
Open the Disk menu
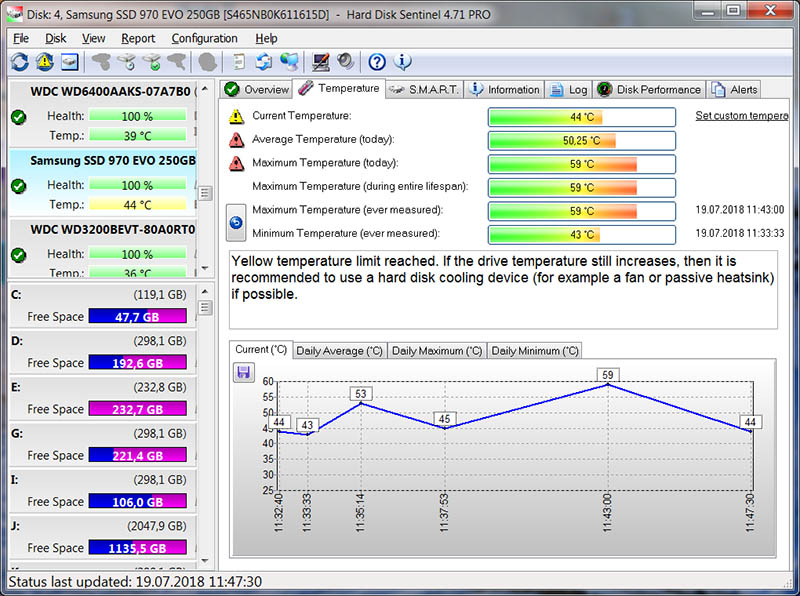coord(56,38)
